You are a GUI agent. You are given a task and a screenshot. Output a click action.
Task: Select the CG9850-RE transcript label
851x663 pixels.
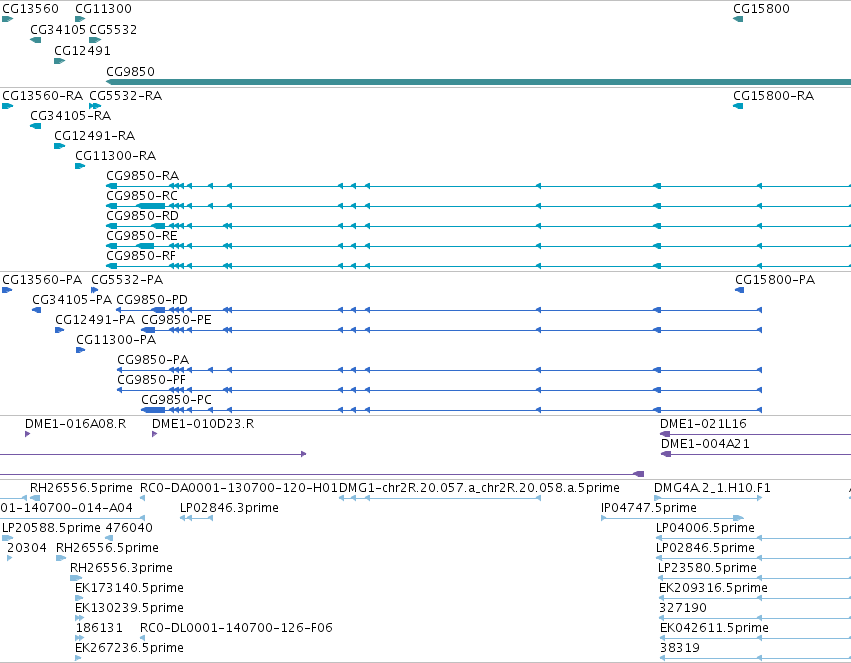click(142, 236)
